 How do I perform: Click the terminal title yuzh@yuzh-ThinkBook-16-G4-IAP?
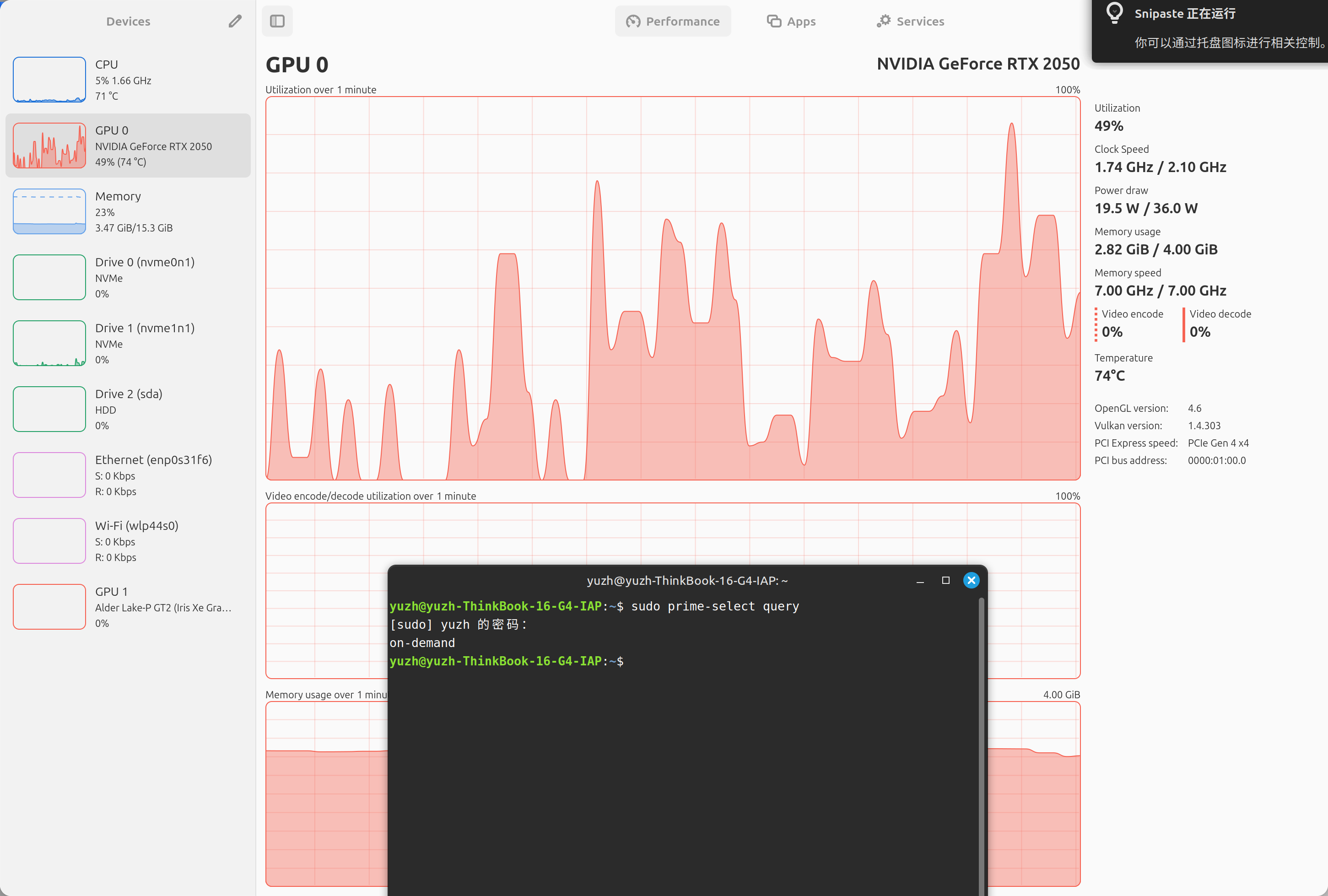[687, 581]
